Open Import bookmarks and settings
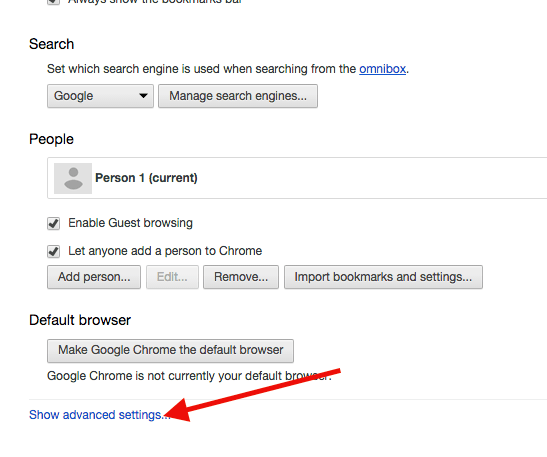The width and height of the screenshot is (547, 457). (383, 277)
